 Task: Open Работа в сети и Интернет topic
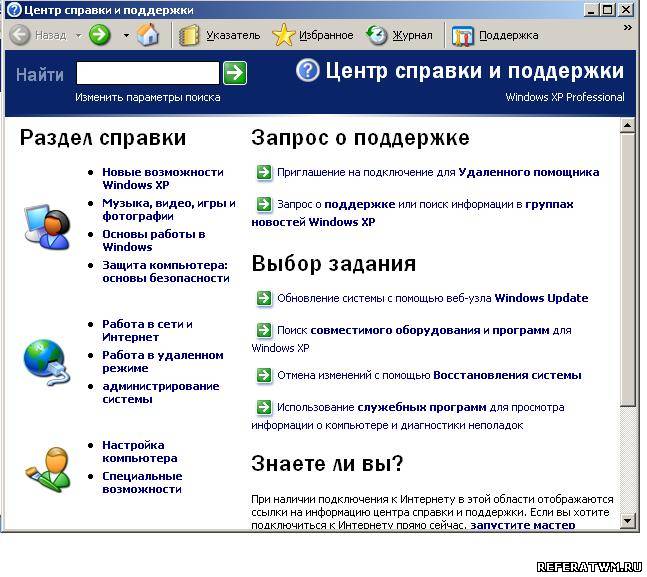(147, 331)
